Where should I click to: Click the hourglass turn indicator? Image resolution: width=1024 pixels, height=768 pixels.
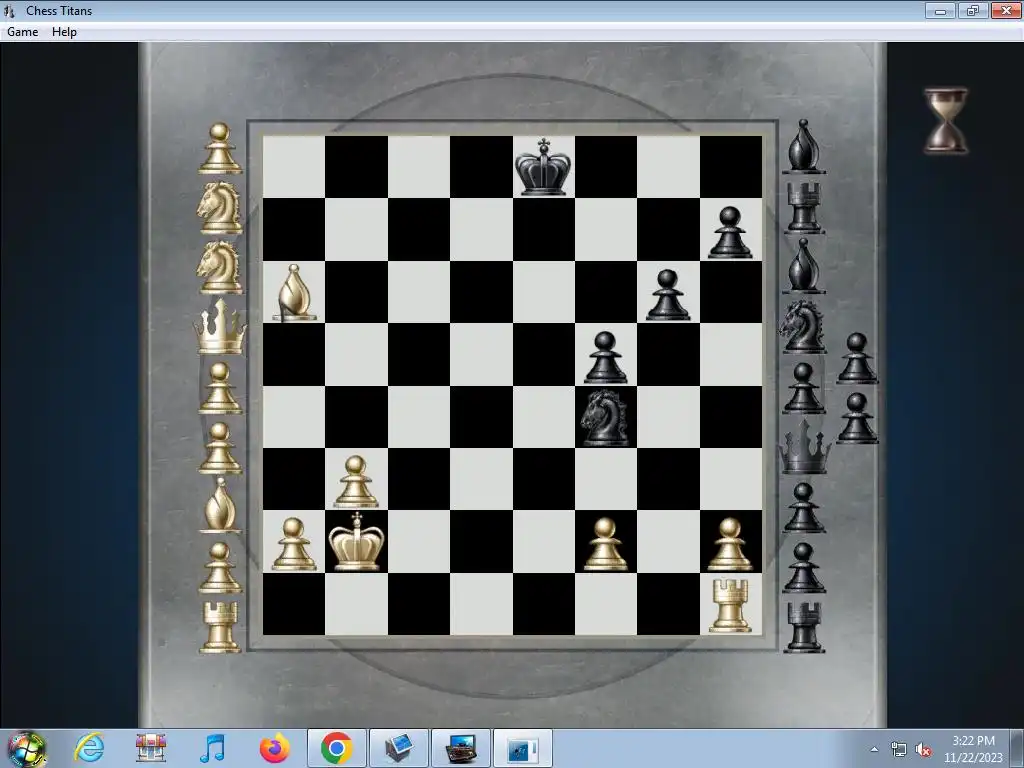946,121
